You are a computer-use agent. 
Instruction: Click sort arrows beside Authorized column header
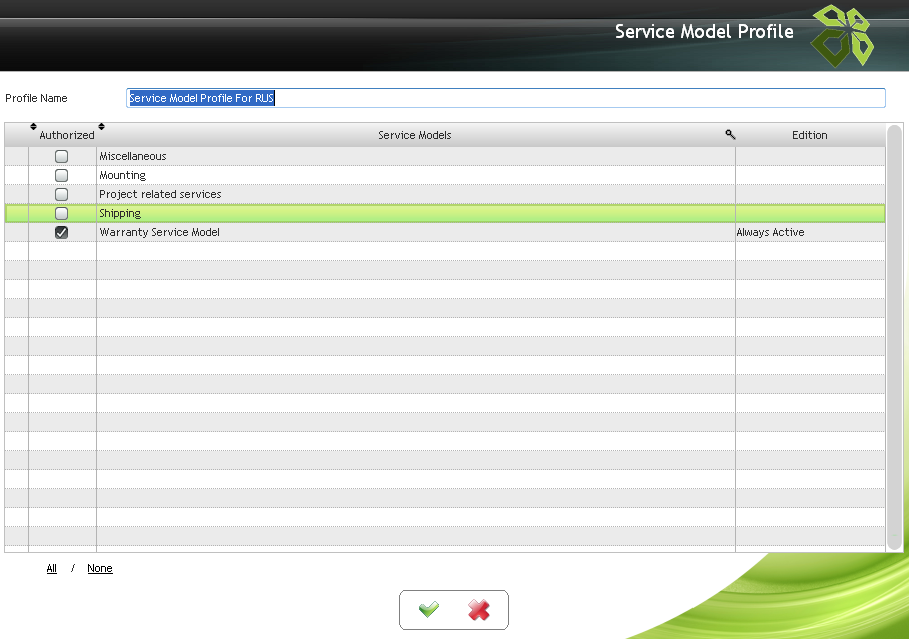[x=33, y=127]
